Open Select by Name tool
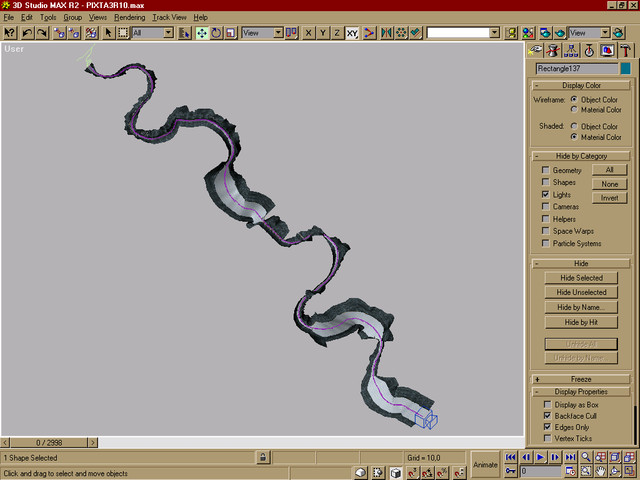 (x=184, y=33)
